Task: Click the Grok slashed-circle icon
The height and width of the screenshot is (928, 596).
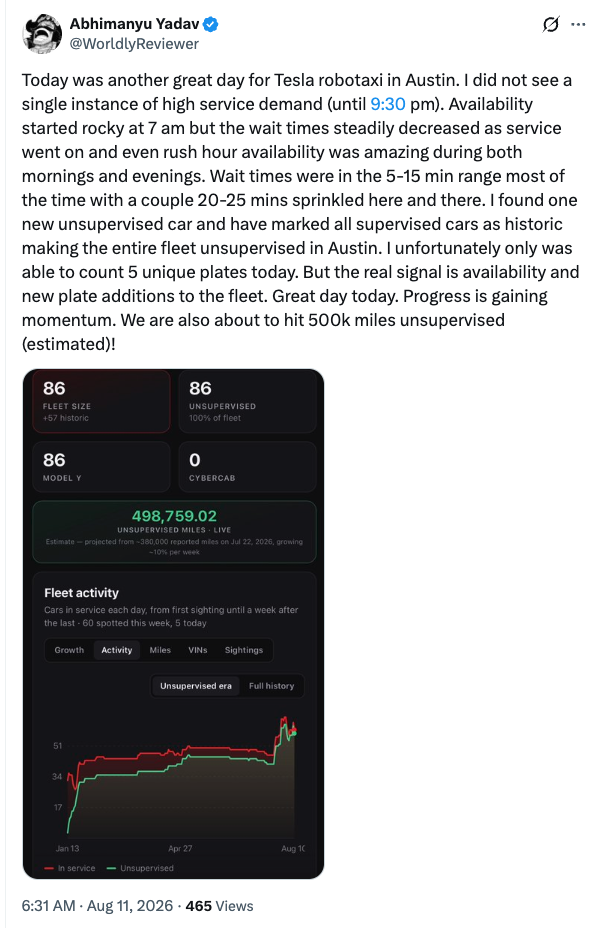Action: [550, 24]
